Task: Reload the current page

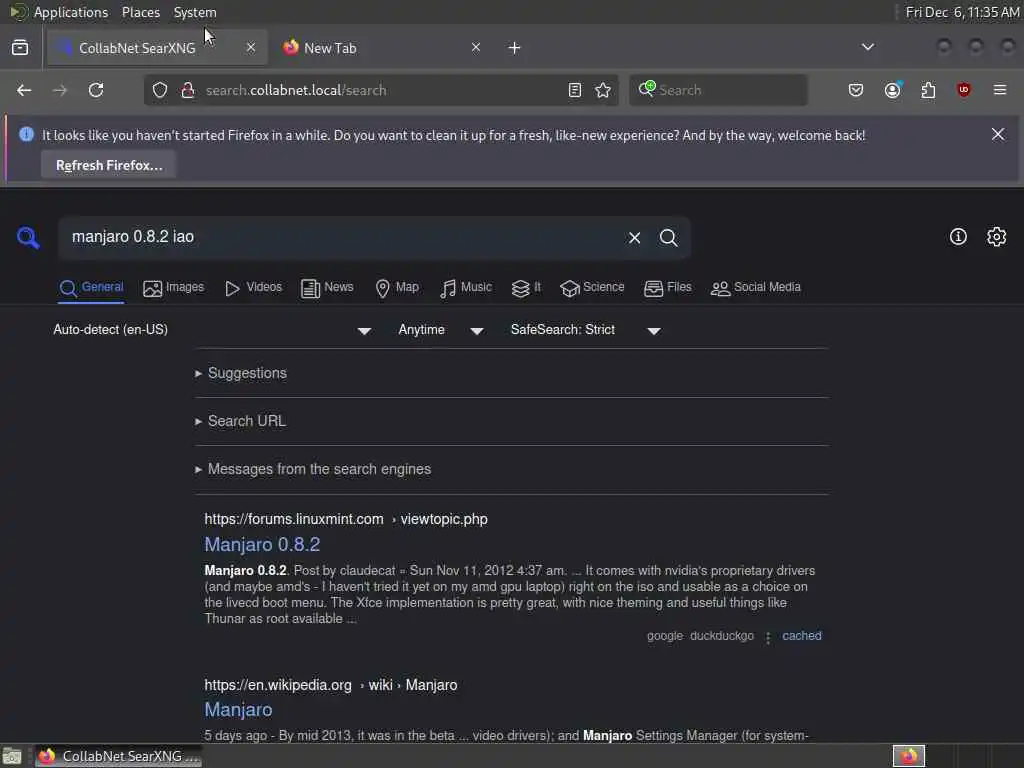Action: point(96,90)
